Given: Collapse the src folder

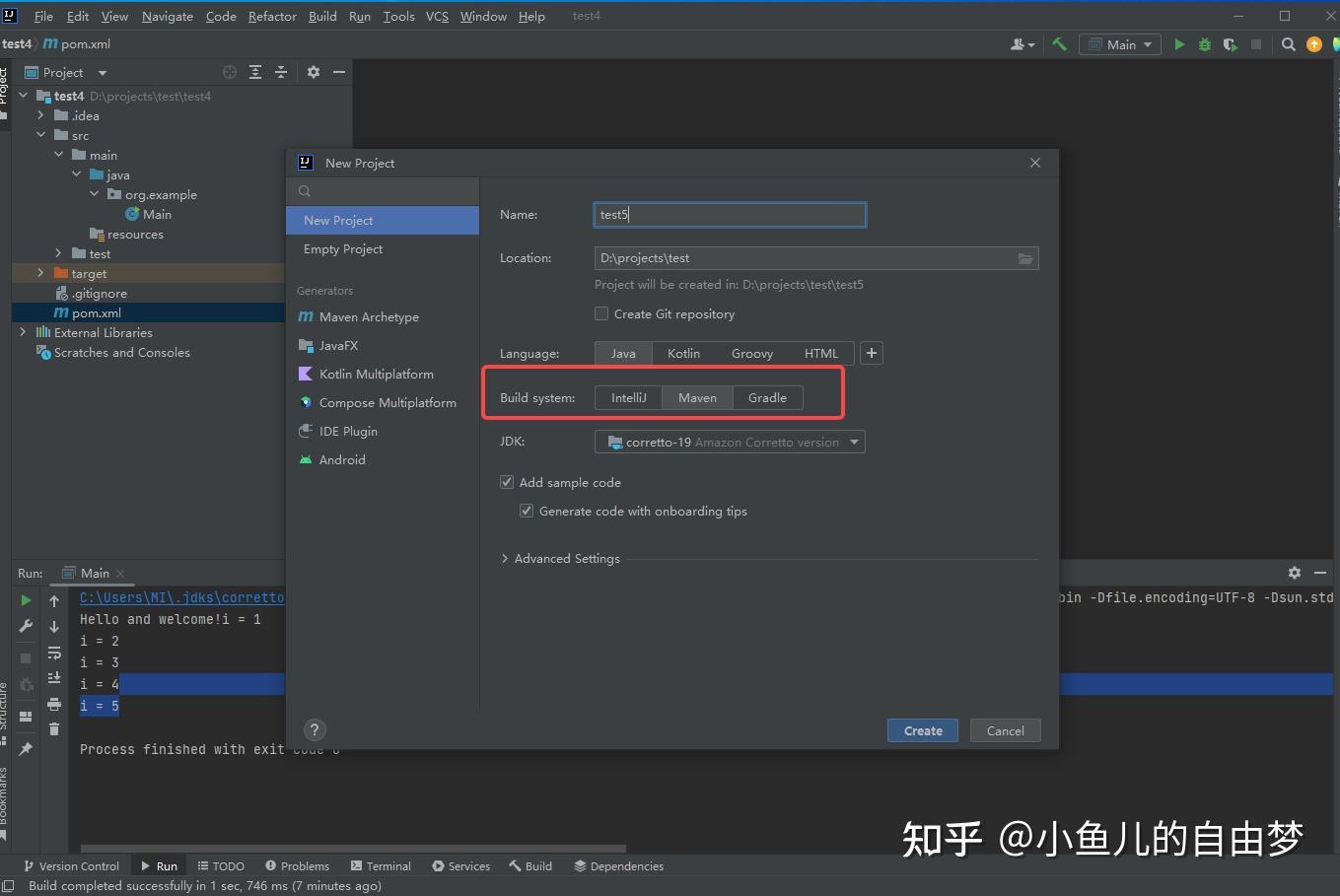Looking at the screenshot, I should [x=40, y=135].
